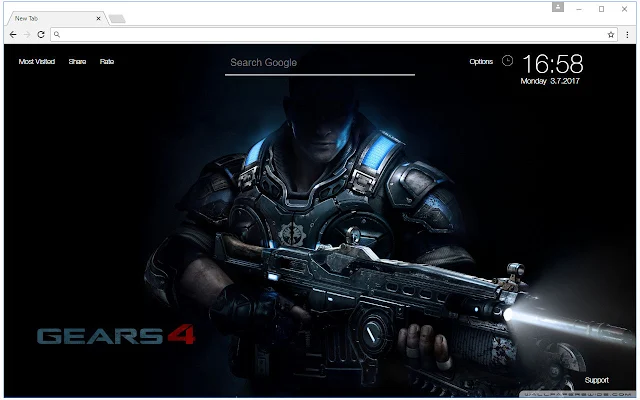Bookmark page with the star icon
Screen dimensions: 640x400
[611, 35]
